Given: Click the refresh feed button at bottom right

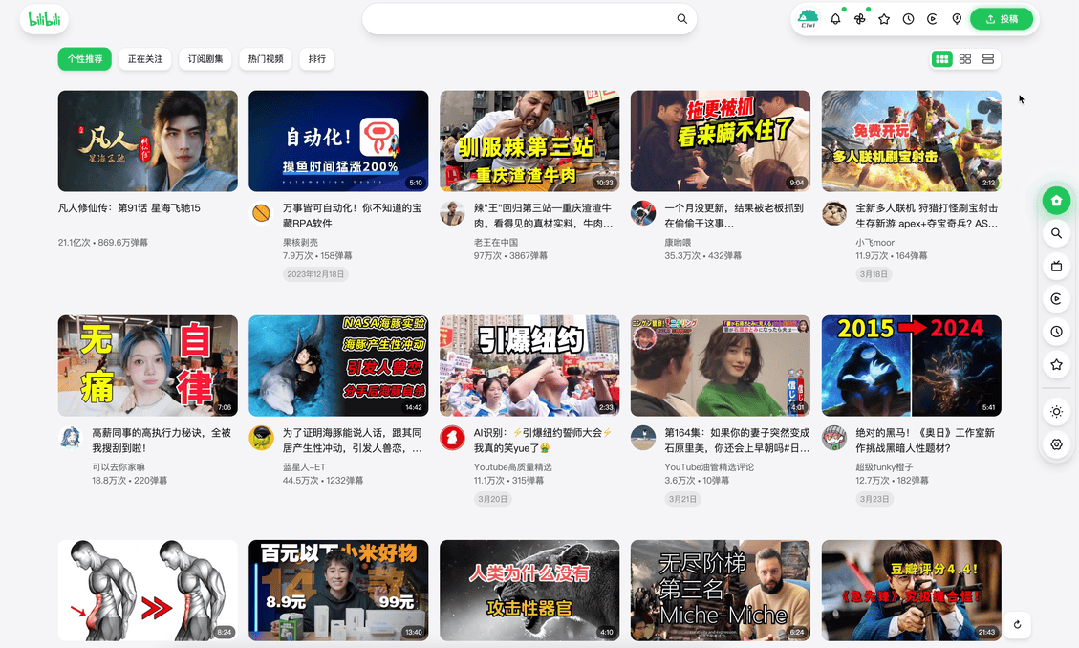Looking at the screenshot, I should [1017, 624].
